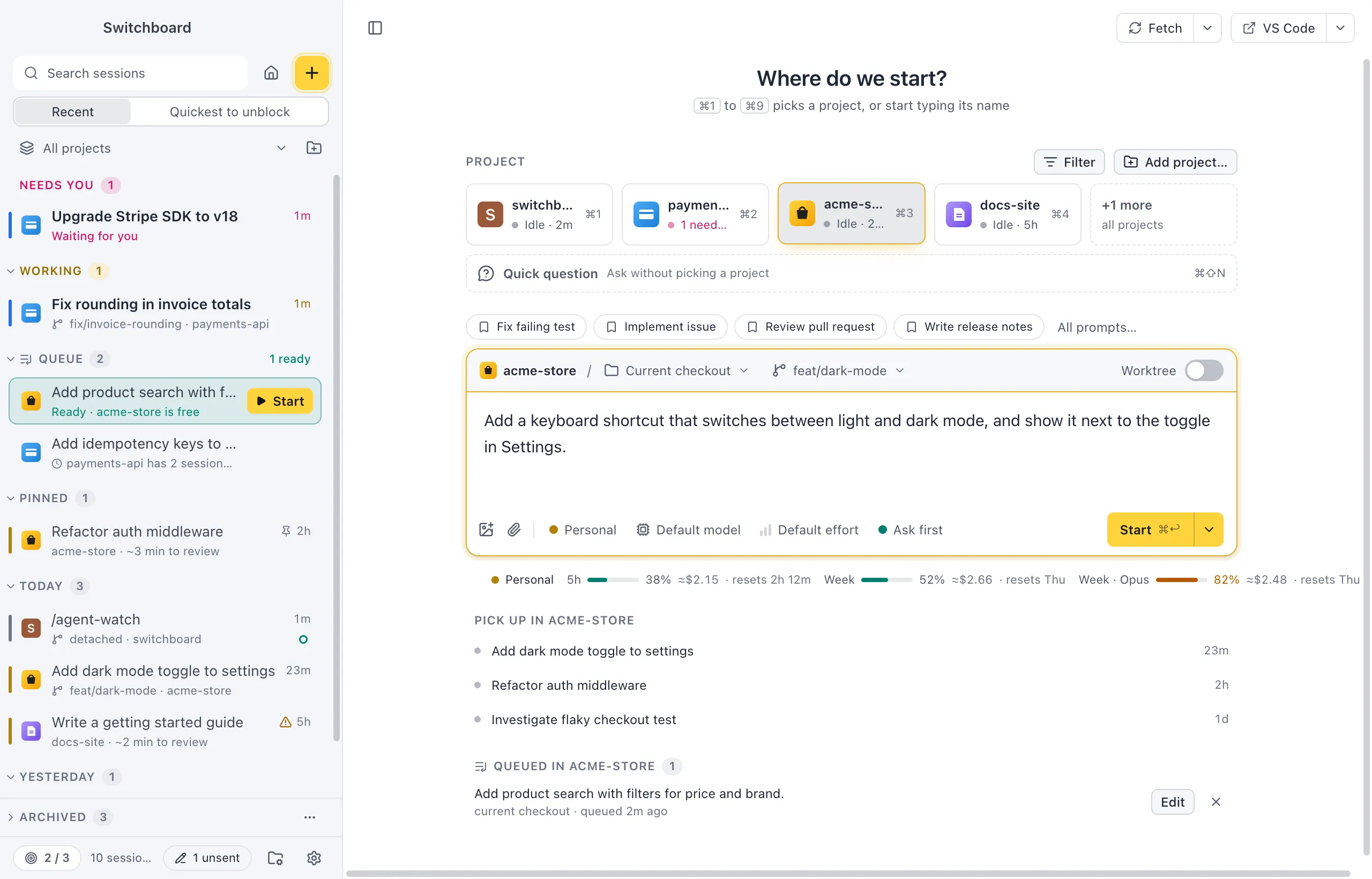Enable the Worktree toggle
Viewport: 1372px width, 879px height.
tap(1204, 370)
